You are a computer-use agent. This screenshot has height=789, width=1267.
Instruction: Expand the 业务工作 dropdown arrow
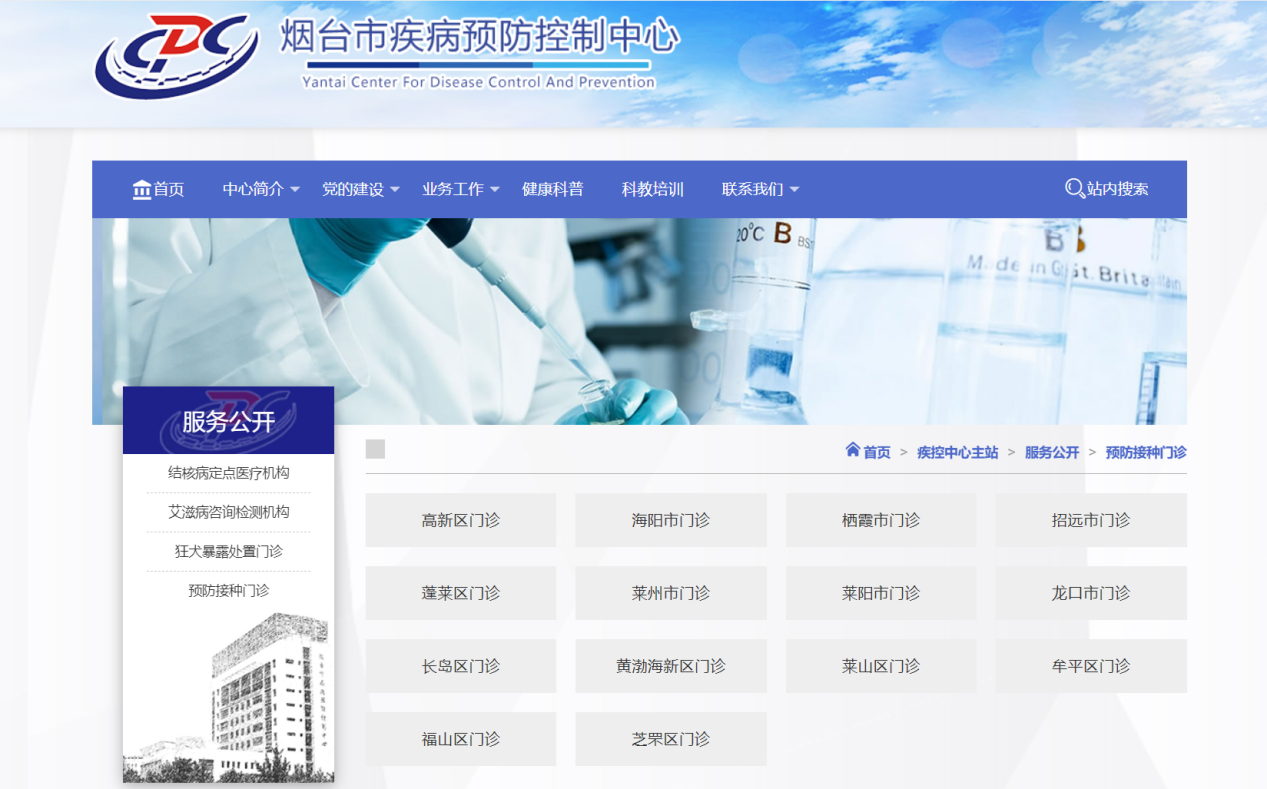[495, 190]
